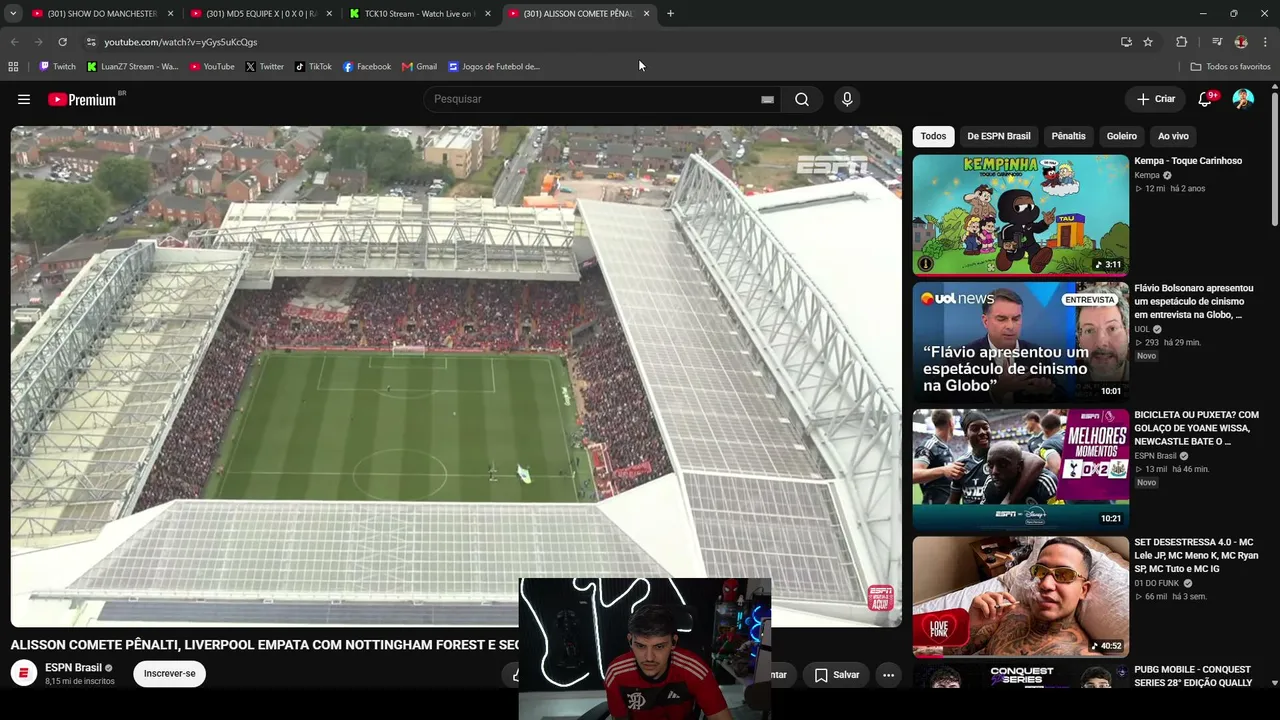
Task: Close the TCK10 Stream tab
Action: (x=488, y=14)
